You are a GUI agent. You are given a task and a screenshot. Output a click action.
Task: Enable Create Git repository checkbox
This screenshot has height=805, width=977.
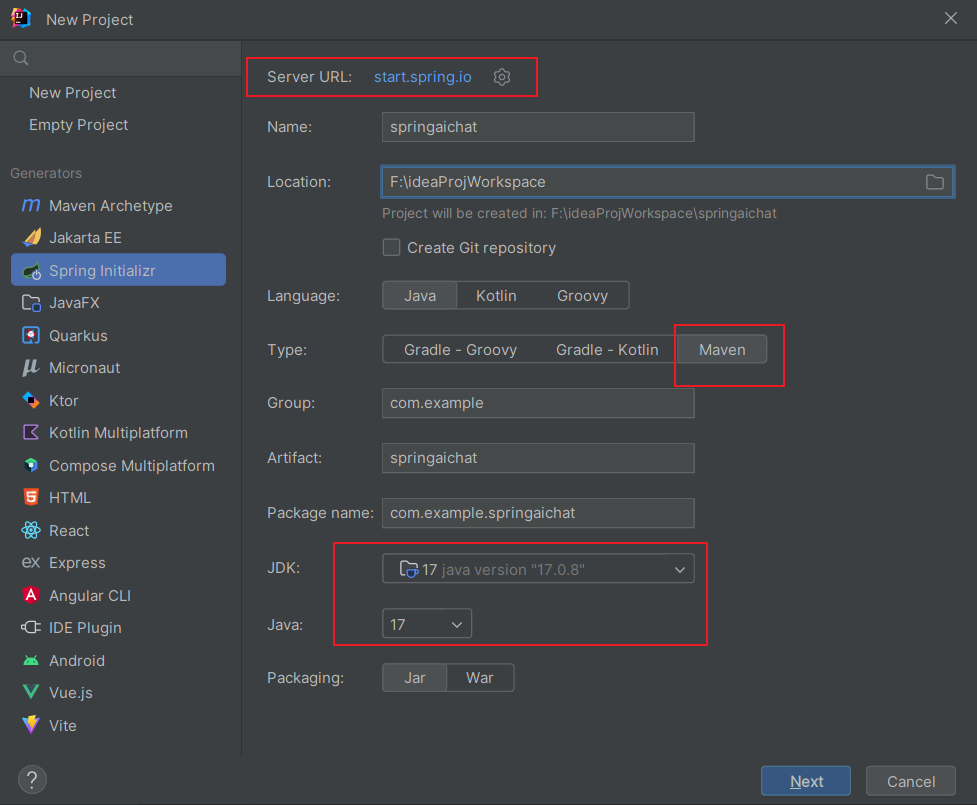(x=391, y=247)
